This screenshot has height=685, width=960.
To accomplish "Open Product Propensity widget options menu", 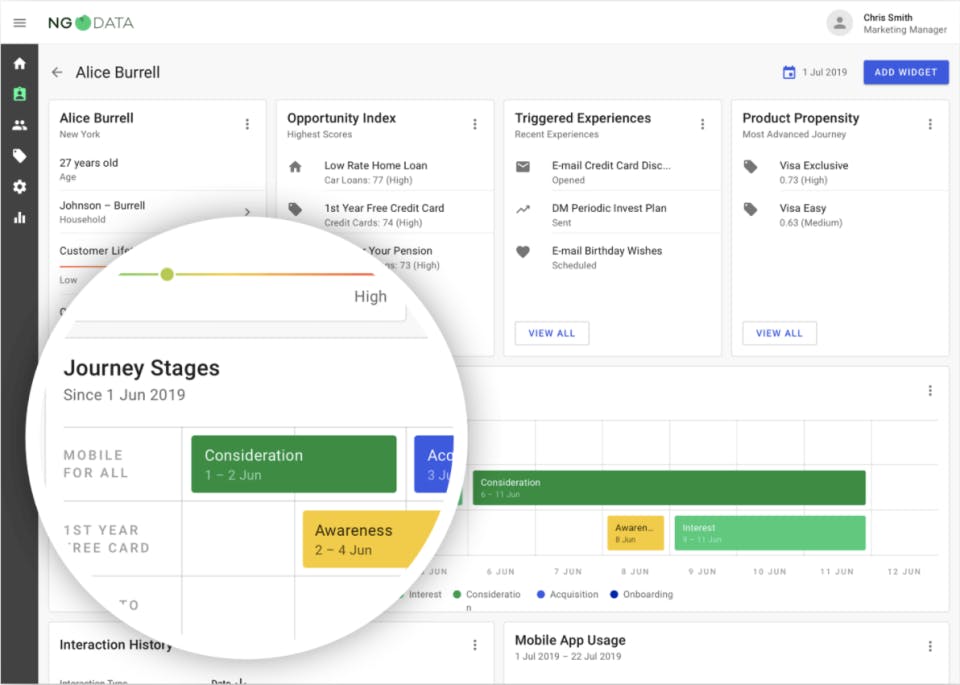I will tap(930, 124).
